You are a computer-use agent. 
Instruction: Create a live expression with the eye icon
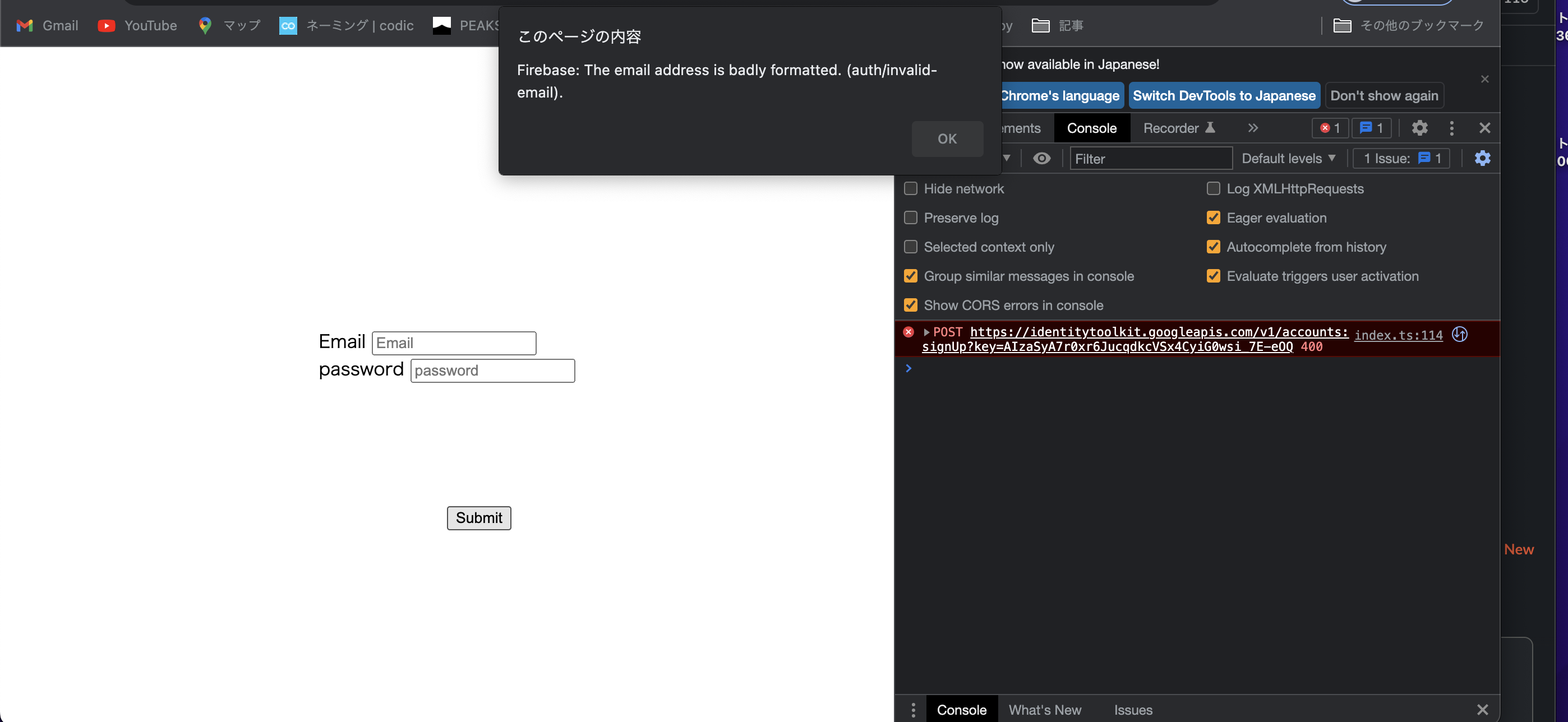point(1042,158)
